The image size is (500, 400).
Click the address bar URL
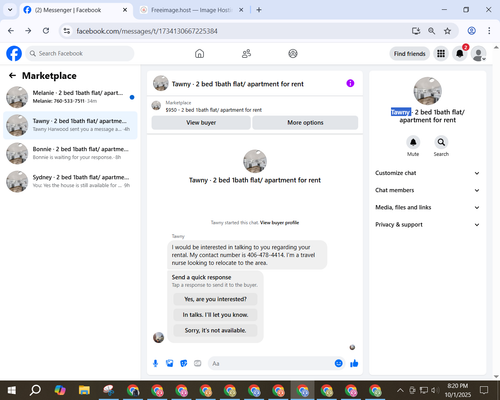[x=147, y=31]
